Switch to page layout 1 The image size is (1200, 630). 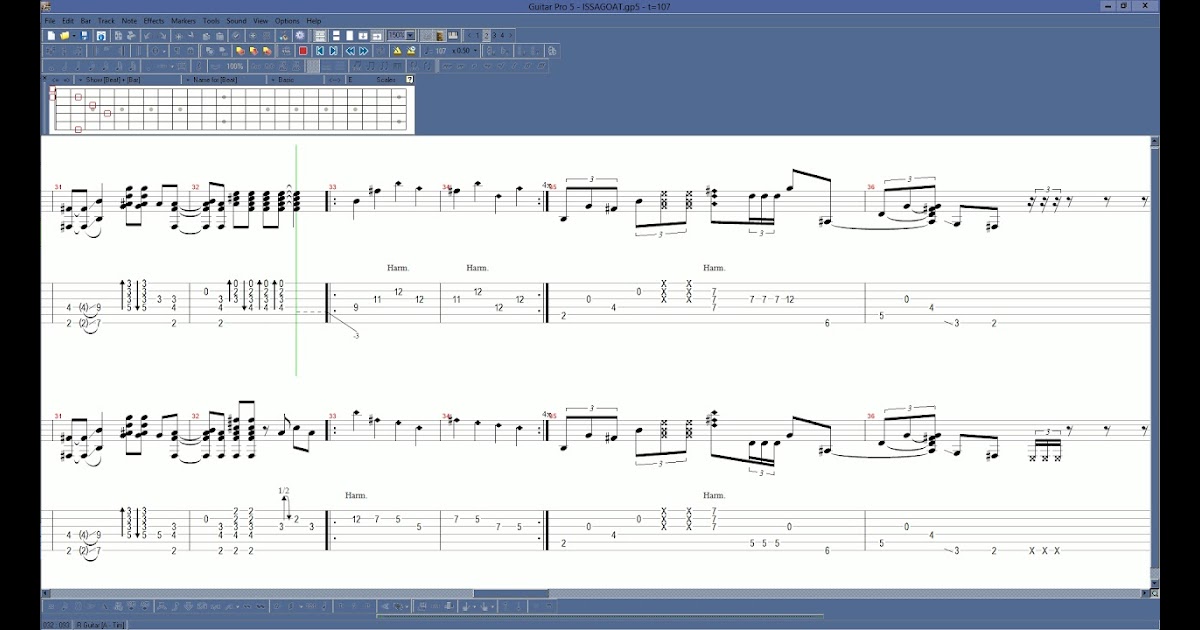click(477, 35)
